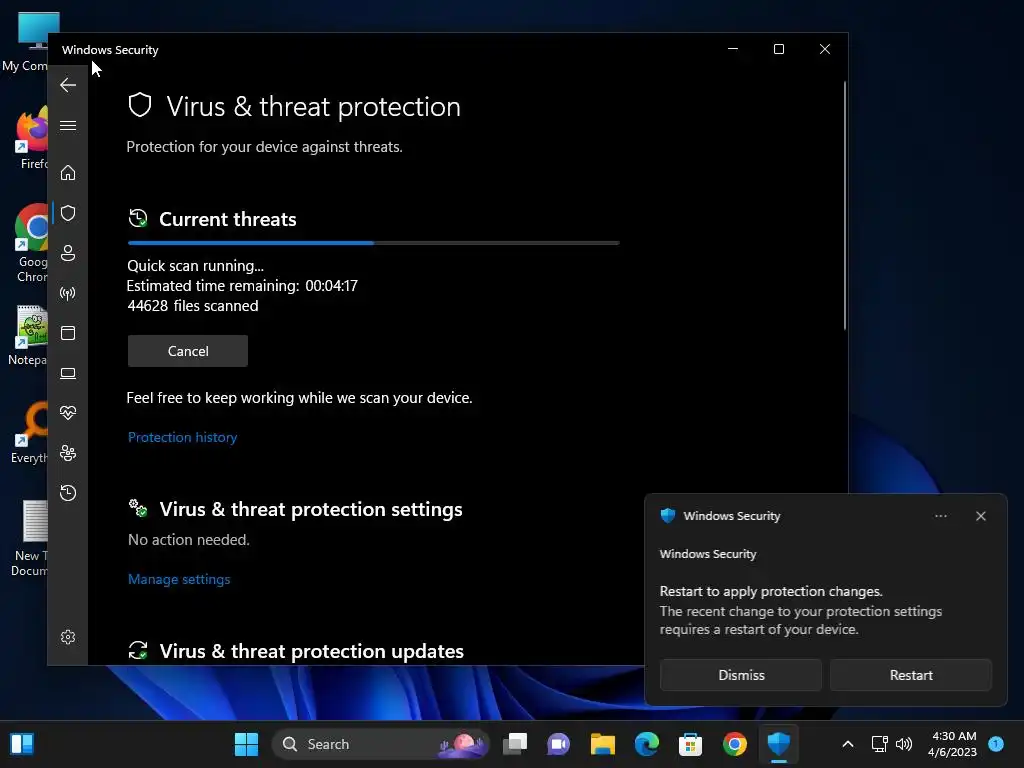Open Task View on the taskbar
Screen dimensions: 1024x768
pos(515,744)
